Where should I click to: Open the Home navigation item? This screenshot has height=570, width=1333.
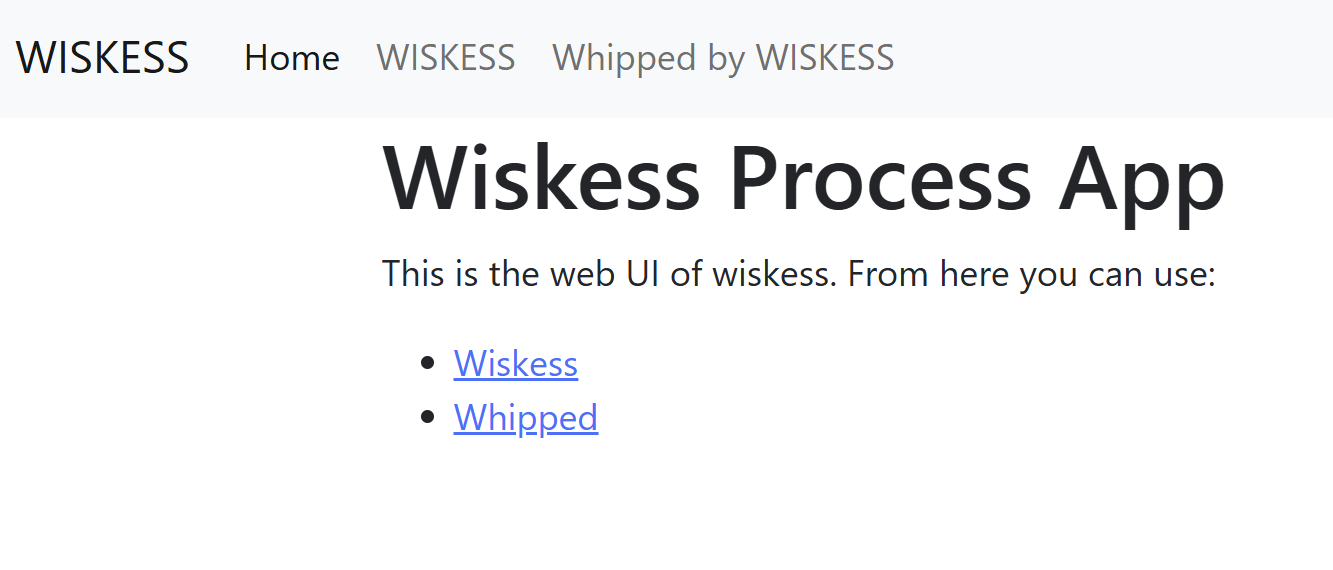[291, 58]
